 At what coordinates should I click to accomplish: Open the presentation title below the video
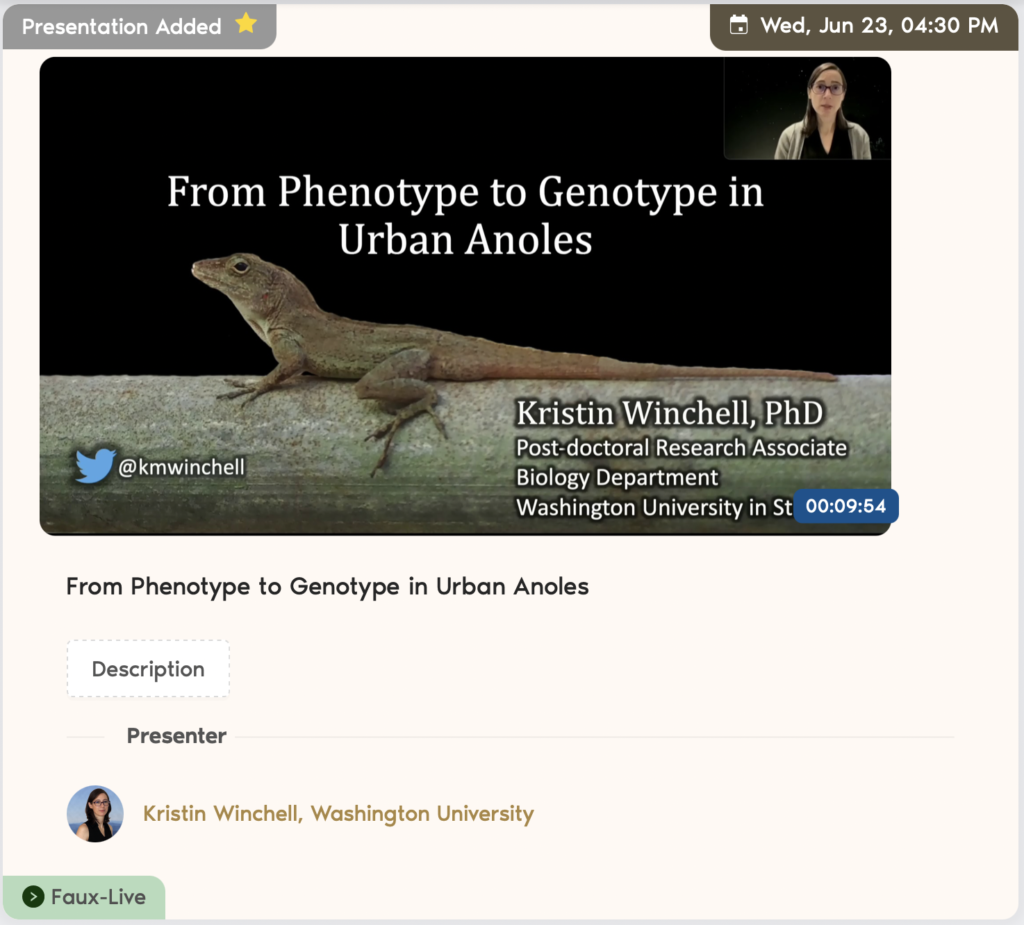pyautogui.click(x=327, y=587)
